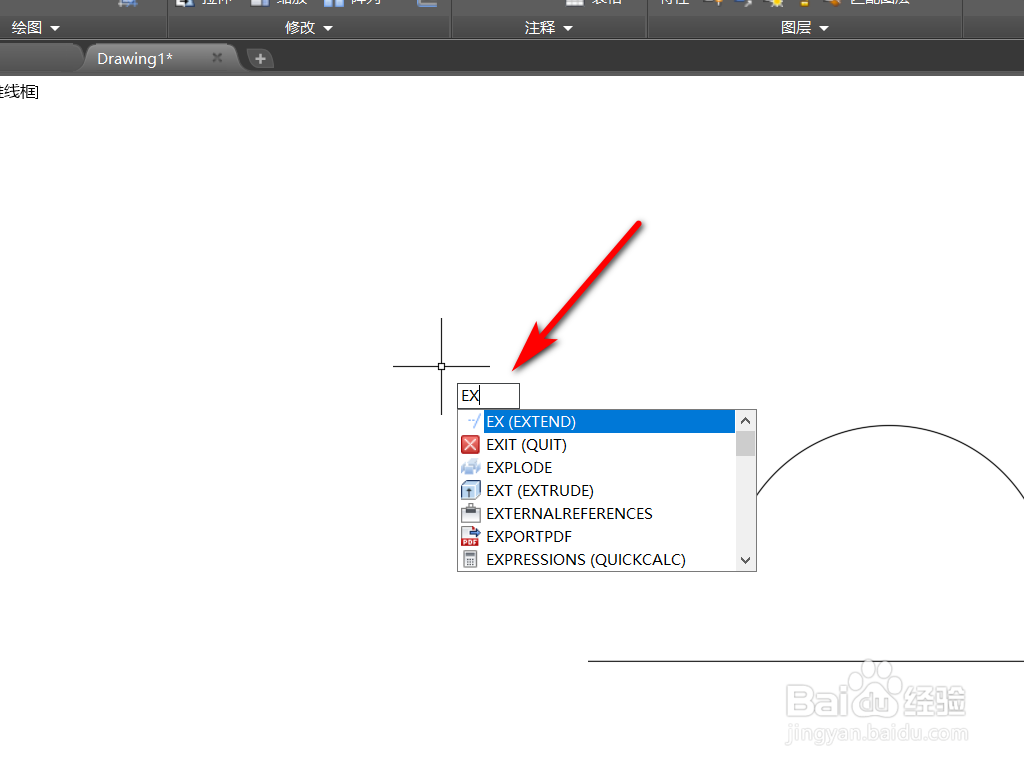Click the EX command input field
The width and height of the screenshot is (1024, 768).
coord(488,396)
